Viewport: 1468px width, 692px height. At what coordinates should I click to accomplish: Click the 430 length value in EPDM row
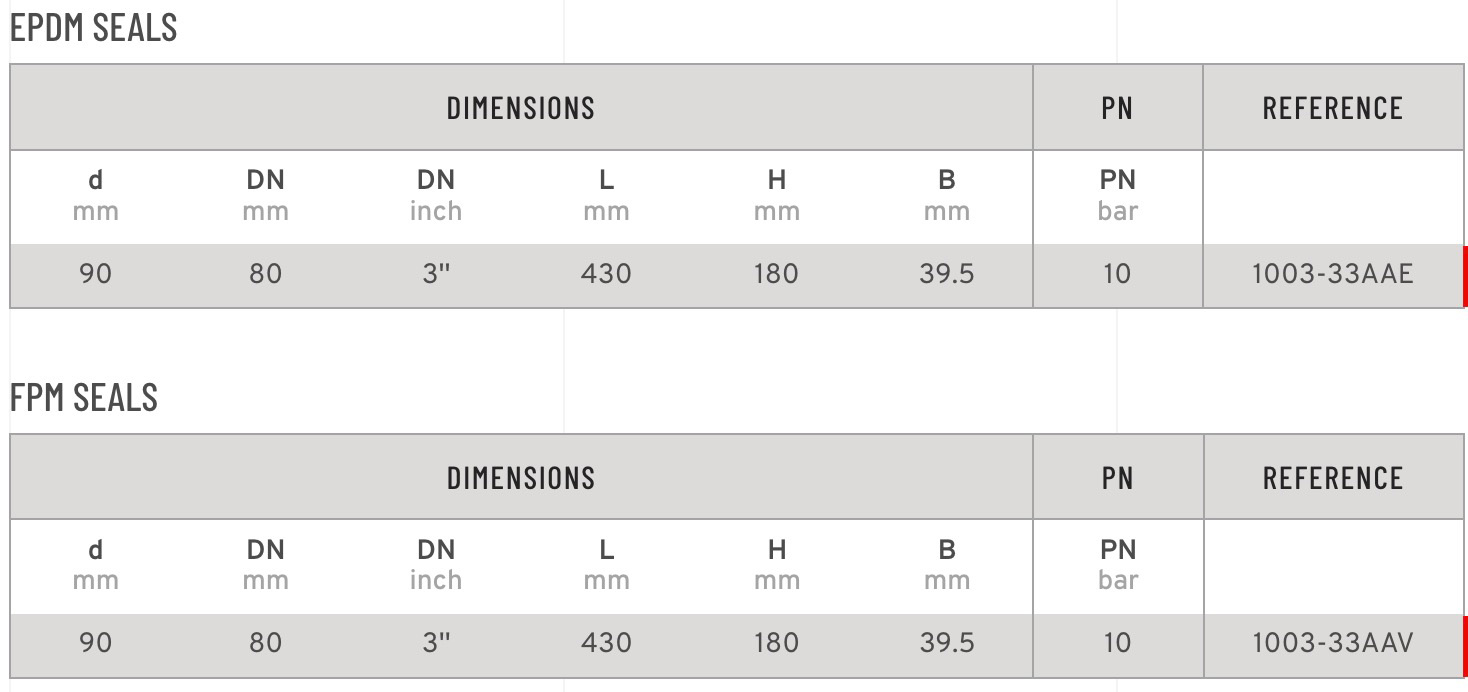tap(606, 274)
